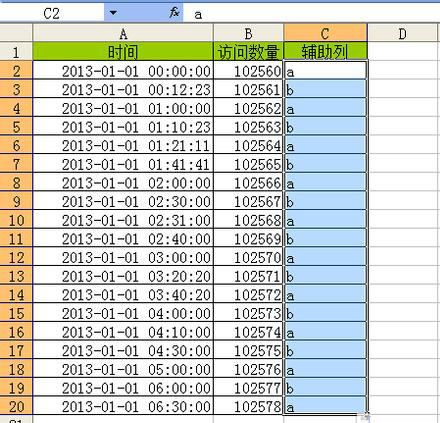
Task: Click helper column cell in row 3
Action: (x=325, y=89)
